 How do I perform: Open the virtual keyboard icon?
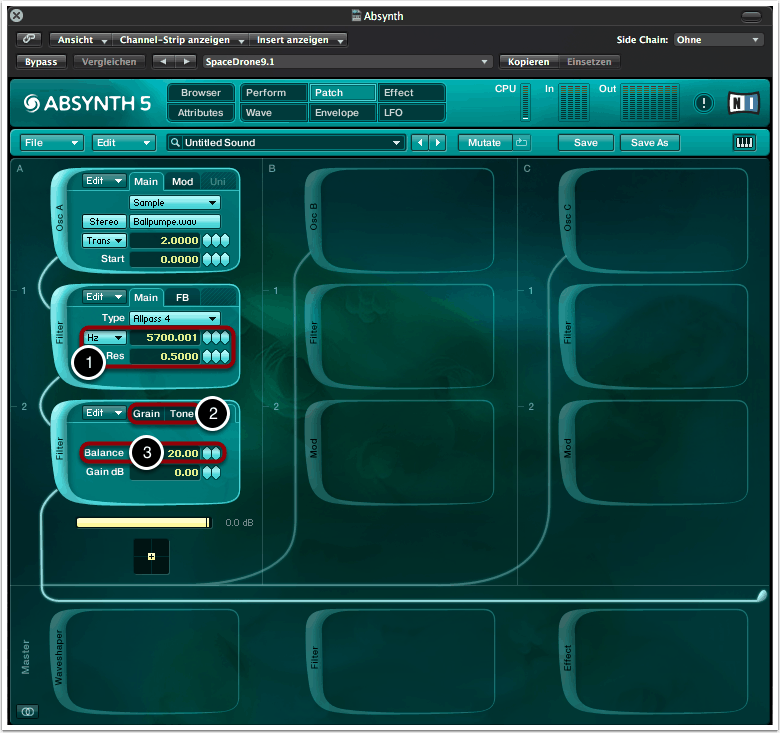coord(745,143)
